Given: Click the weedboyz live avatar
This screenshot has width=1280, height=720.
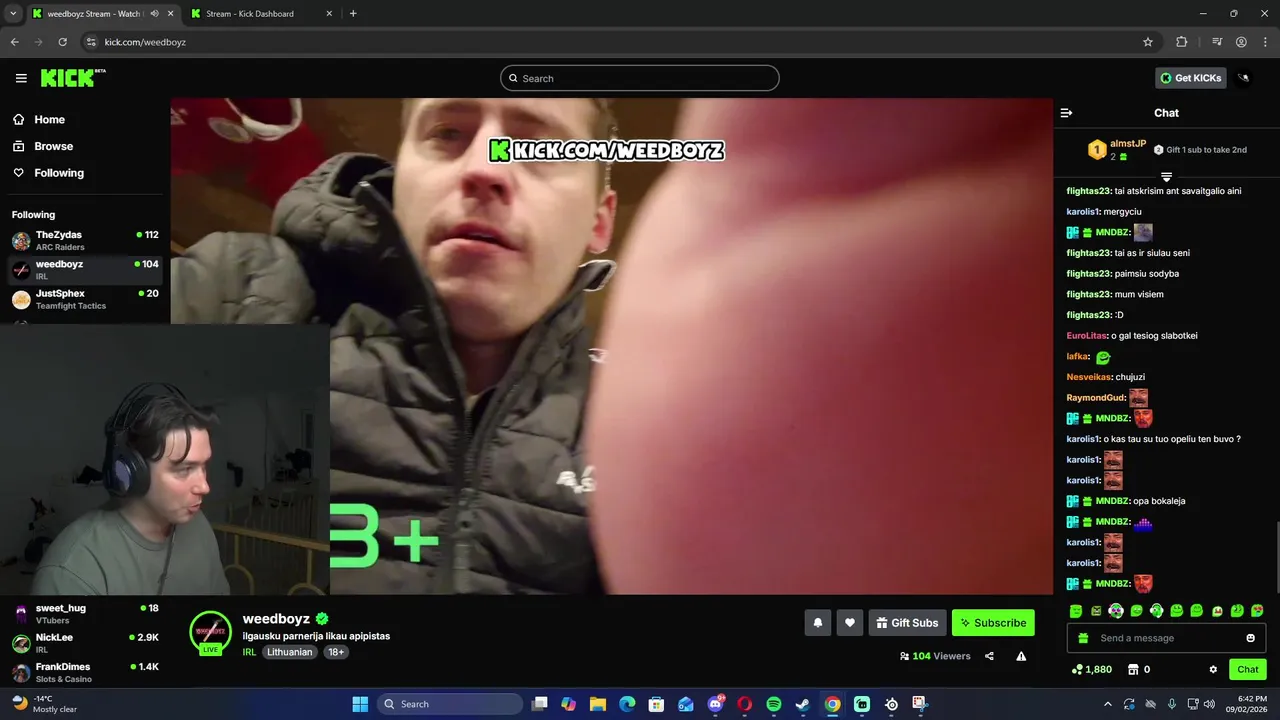Looking at the screenshot, I should coord(210,633).
